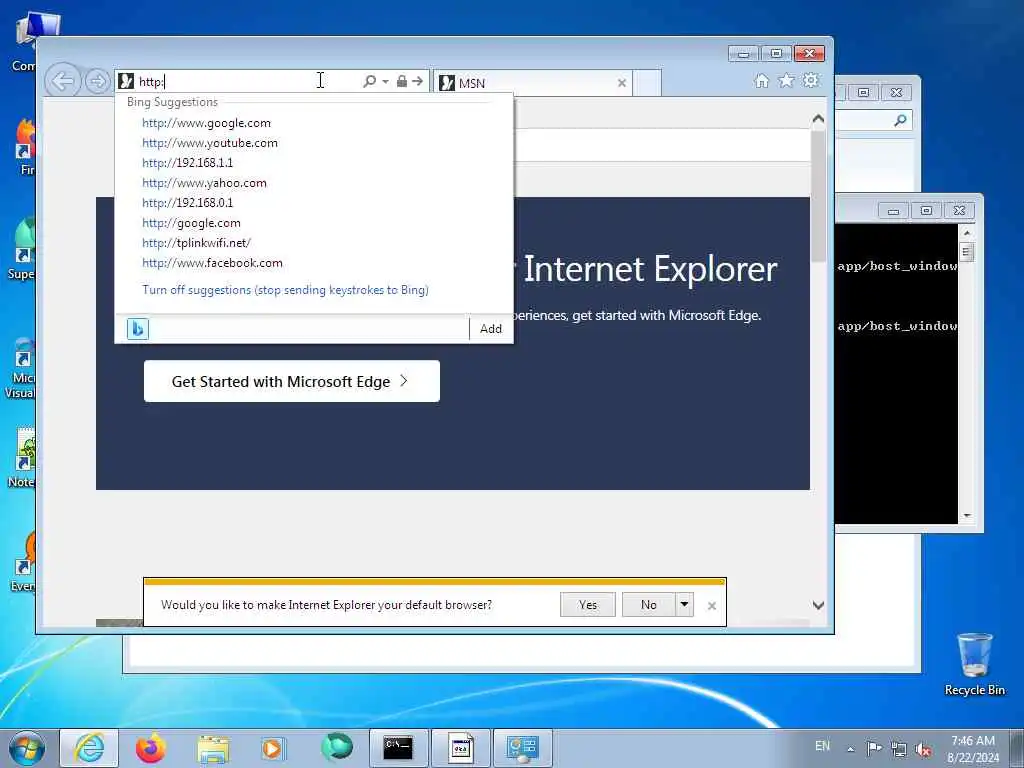Open a new blank tab
1024x768 pixels.
647,83
